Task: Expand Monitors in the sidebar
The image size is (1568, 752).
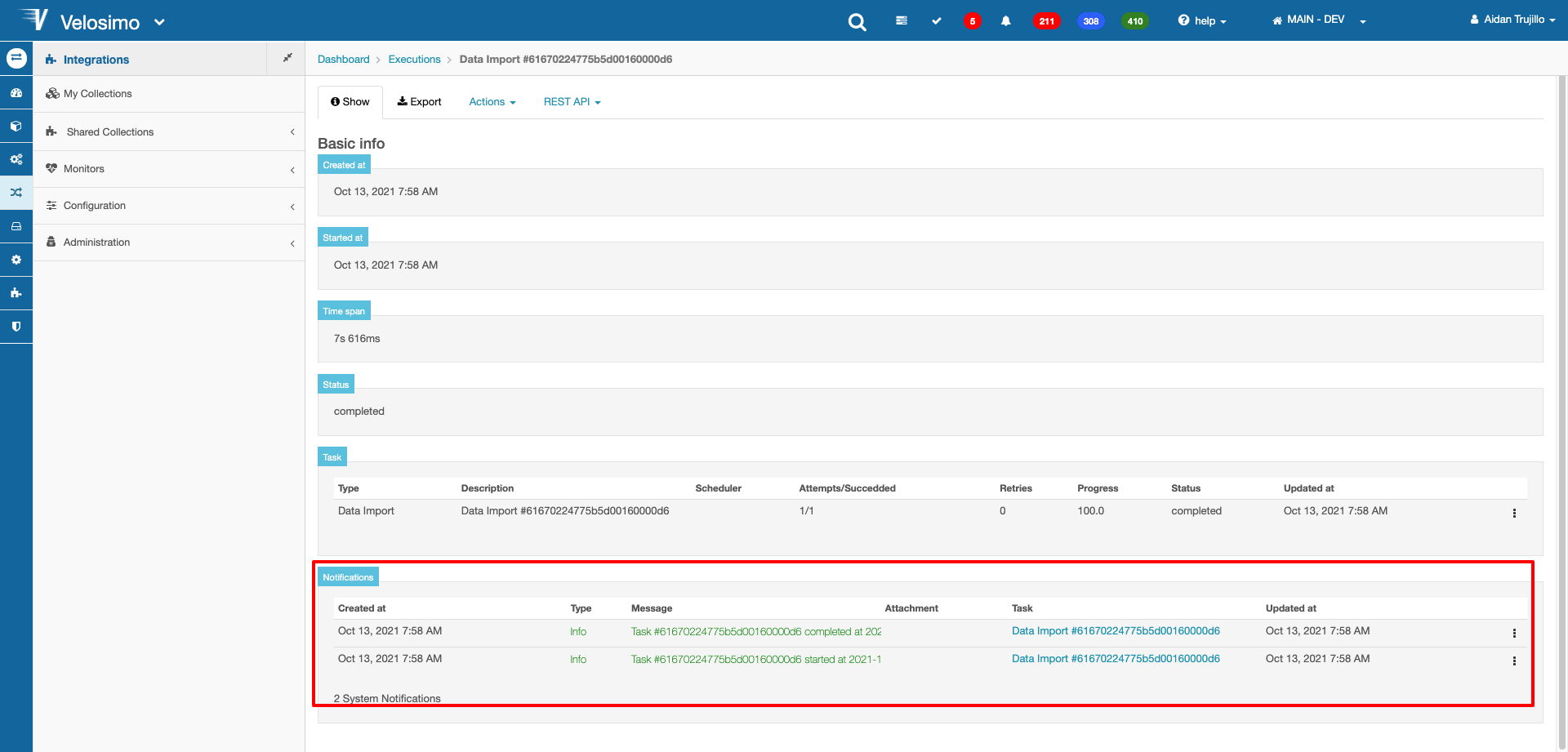Action: click(x=169, y=169)
